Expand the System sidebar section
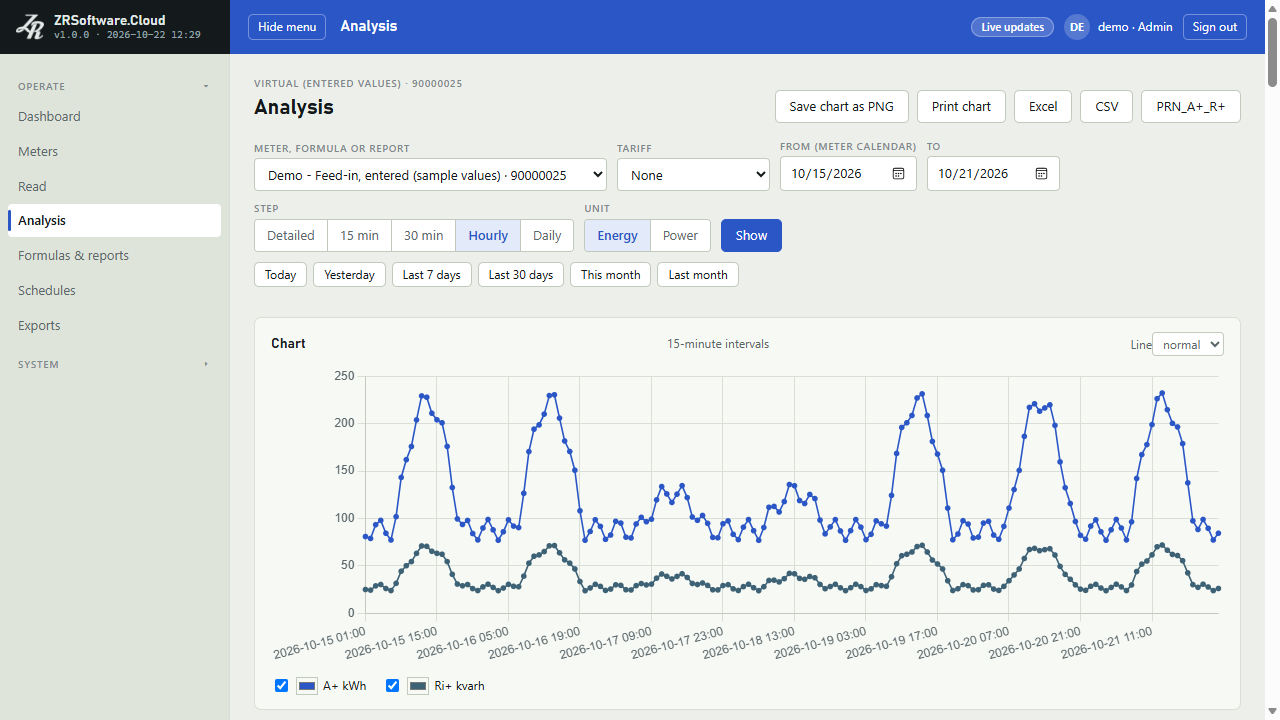The image size is (1280, 720). tap(114, 364)
